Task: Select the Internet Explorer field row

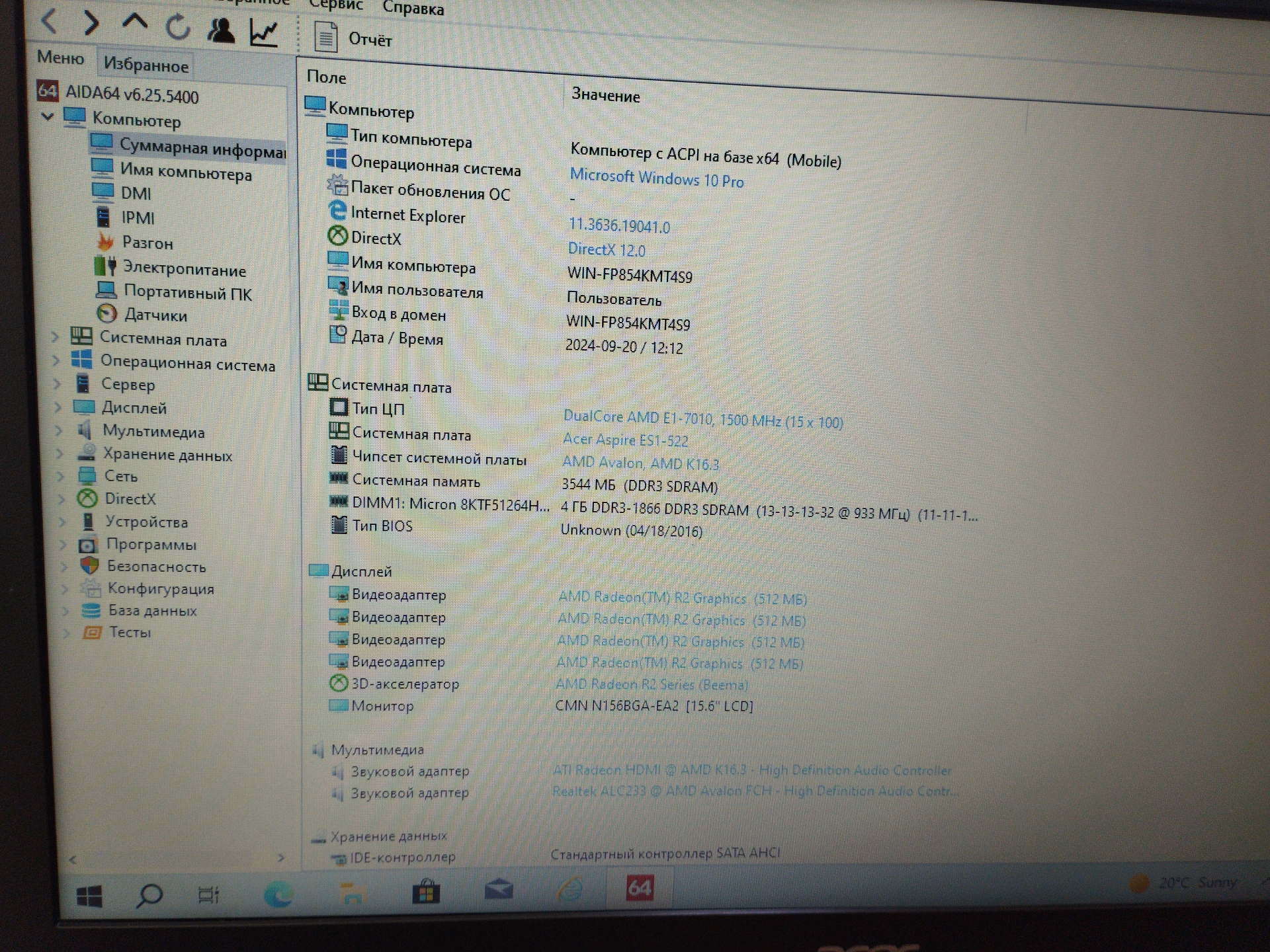Action: tap(499, 219)
